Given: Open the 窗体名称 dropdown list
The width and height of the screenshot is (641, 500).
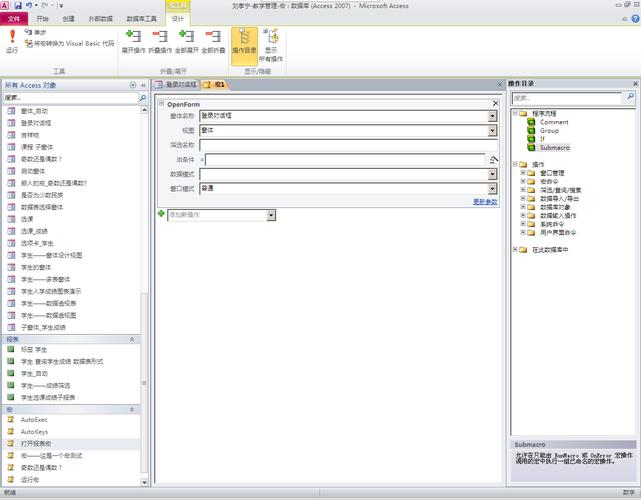Looking at the screenshot, I should [492, 116].
